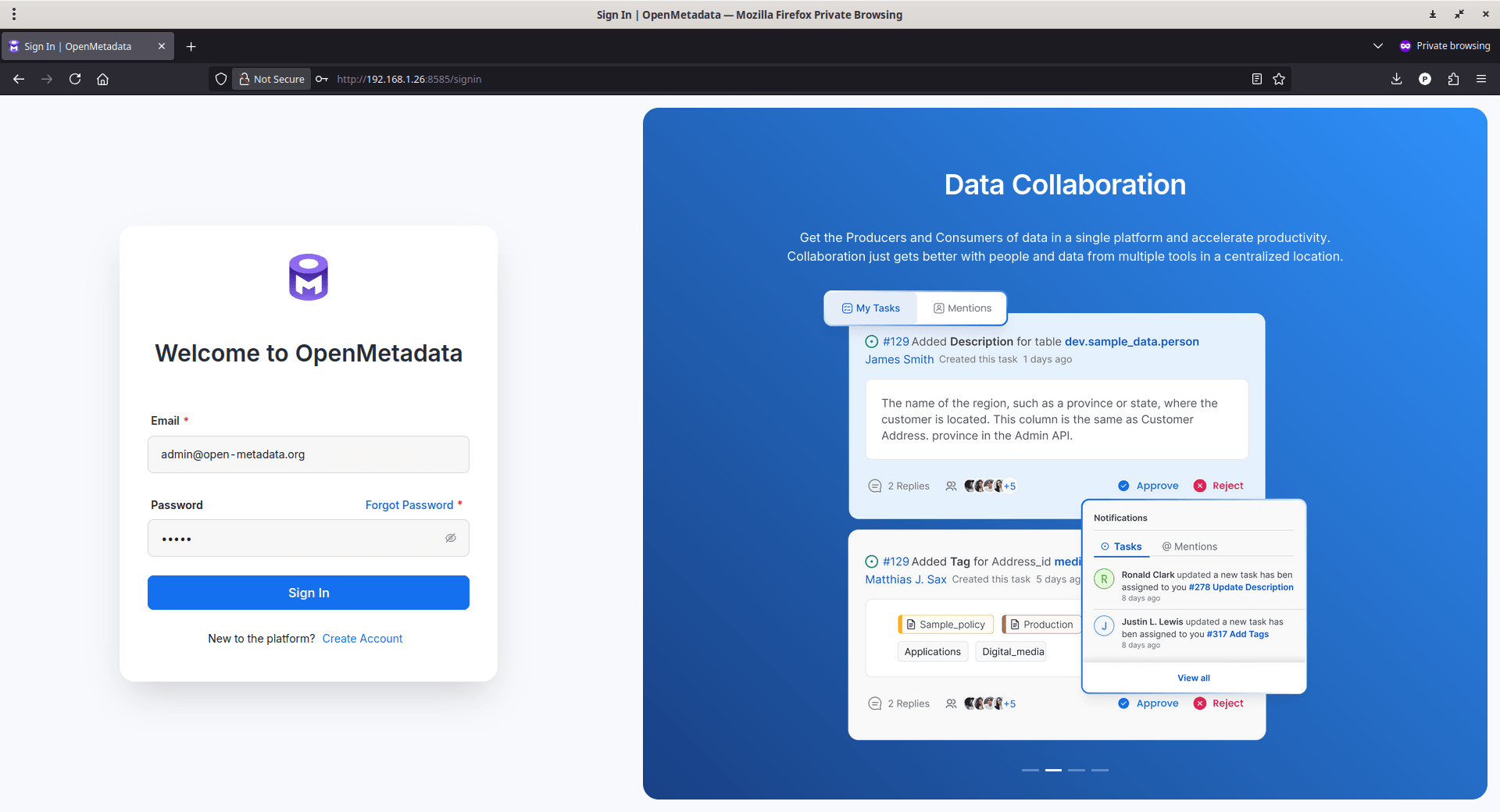Follow the Create Account link
The image size is (1500, 812).
362,639
